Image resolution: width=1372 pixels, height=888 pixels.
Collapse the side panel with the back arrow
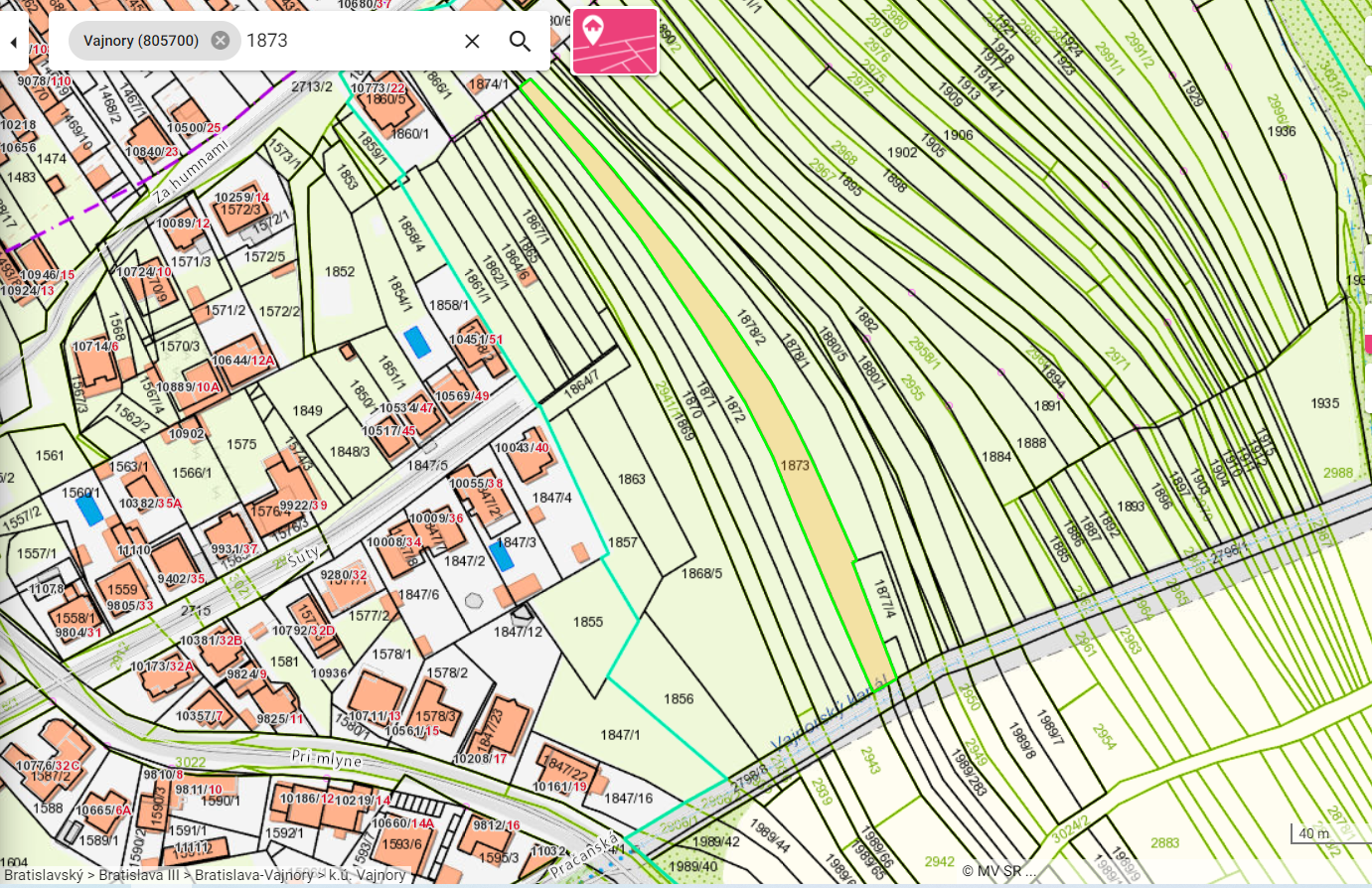tap(14, 42)
